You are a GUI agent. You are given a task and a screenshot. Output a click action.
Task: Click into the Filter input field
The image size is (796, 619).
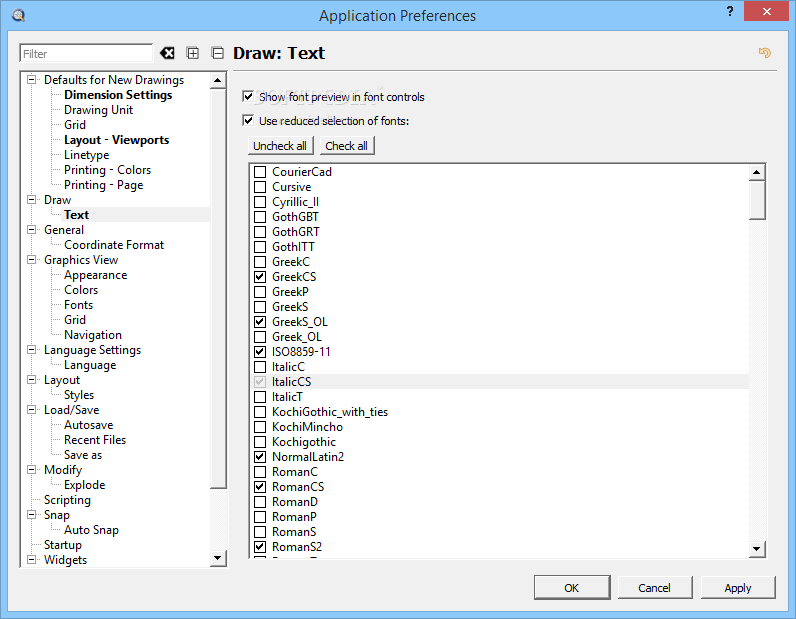point(86,53)
